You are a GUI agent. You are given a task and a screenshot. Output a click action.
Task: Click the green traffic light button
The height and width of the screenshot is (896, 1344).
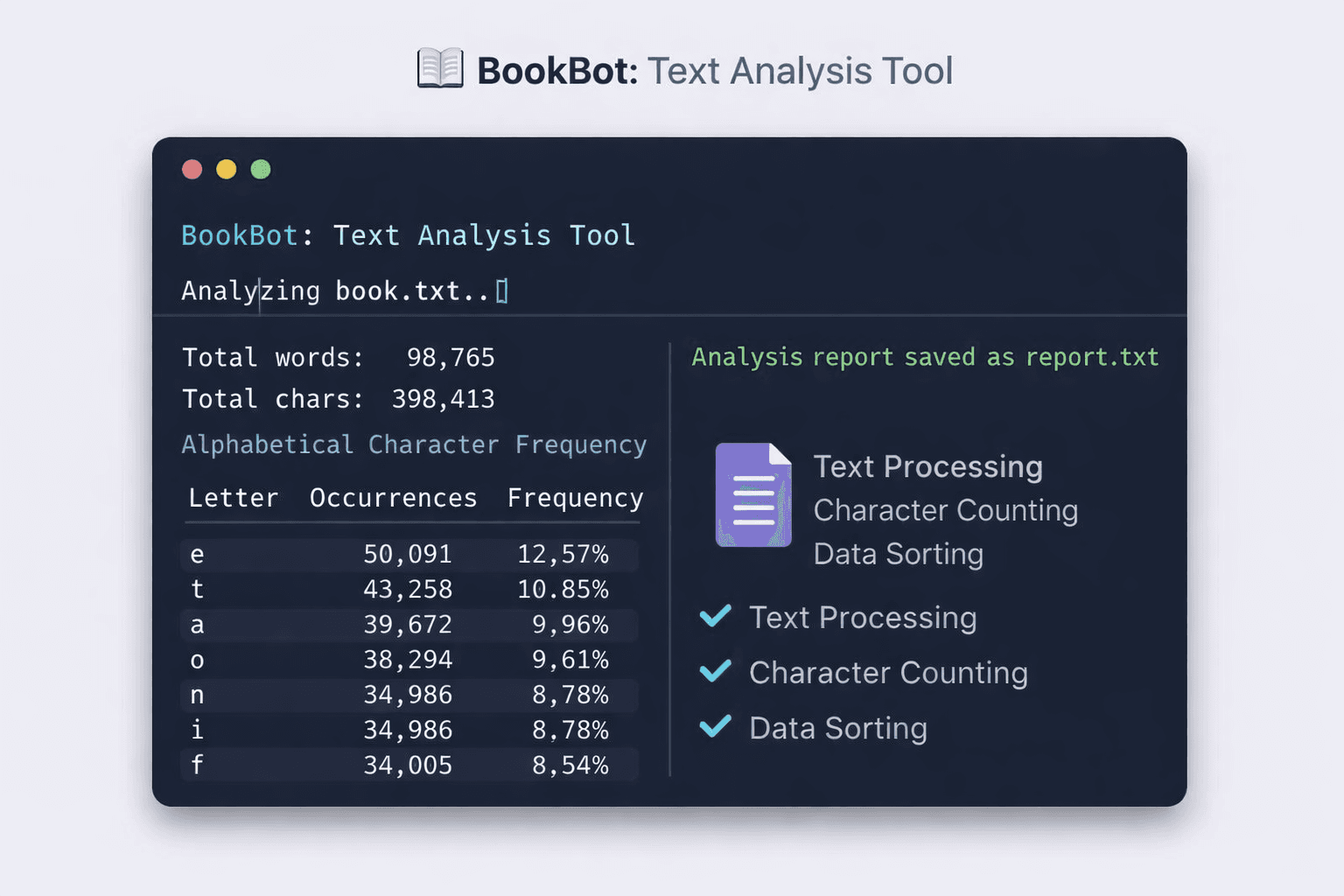[261, 169]
